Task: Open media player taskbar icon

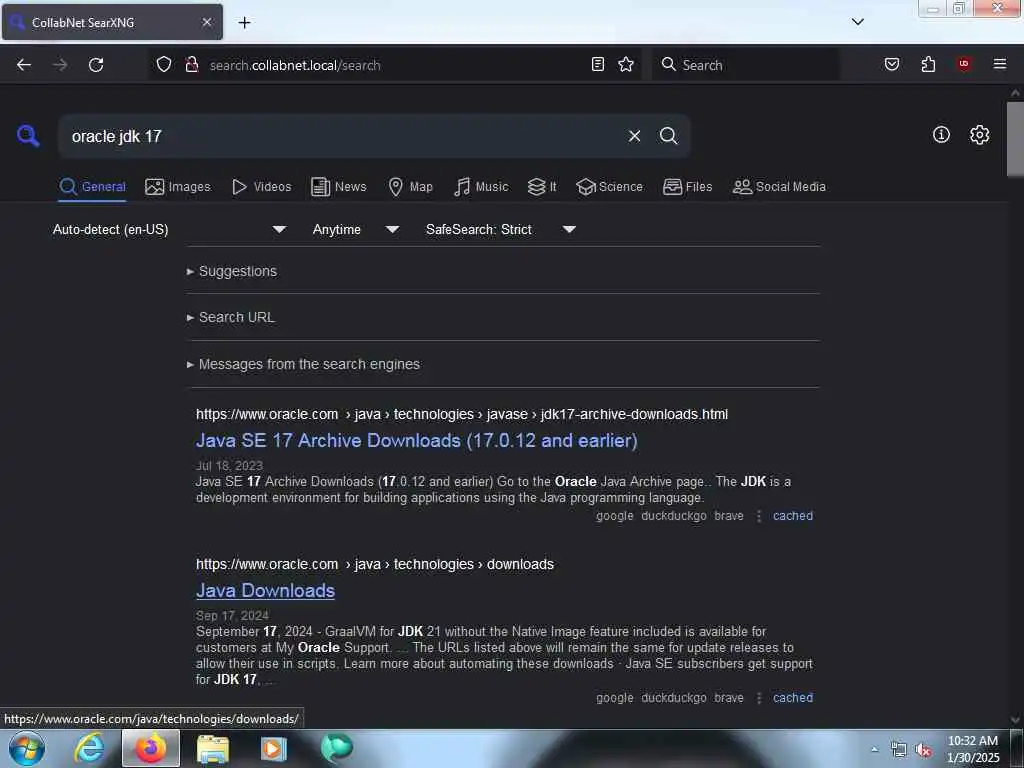Action: coord(274,748)
